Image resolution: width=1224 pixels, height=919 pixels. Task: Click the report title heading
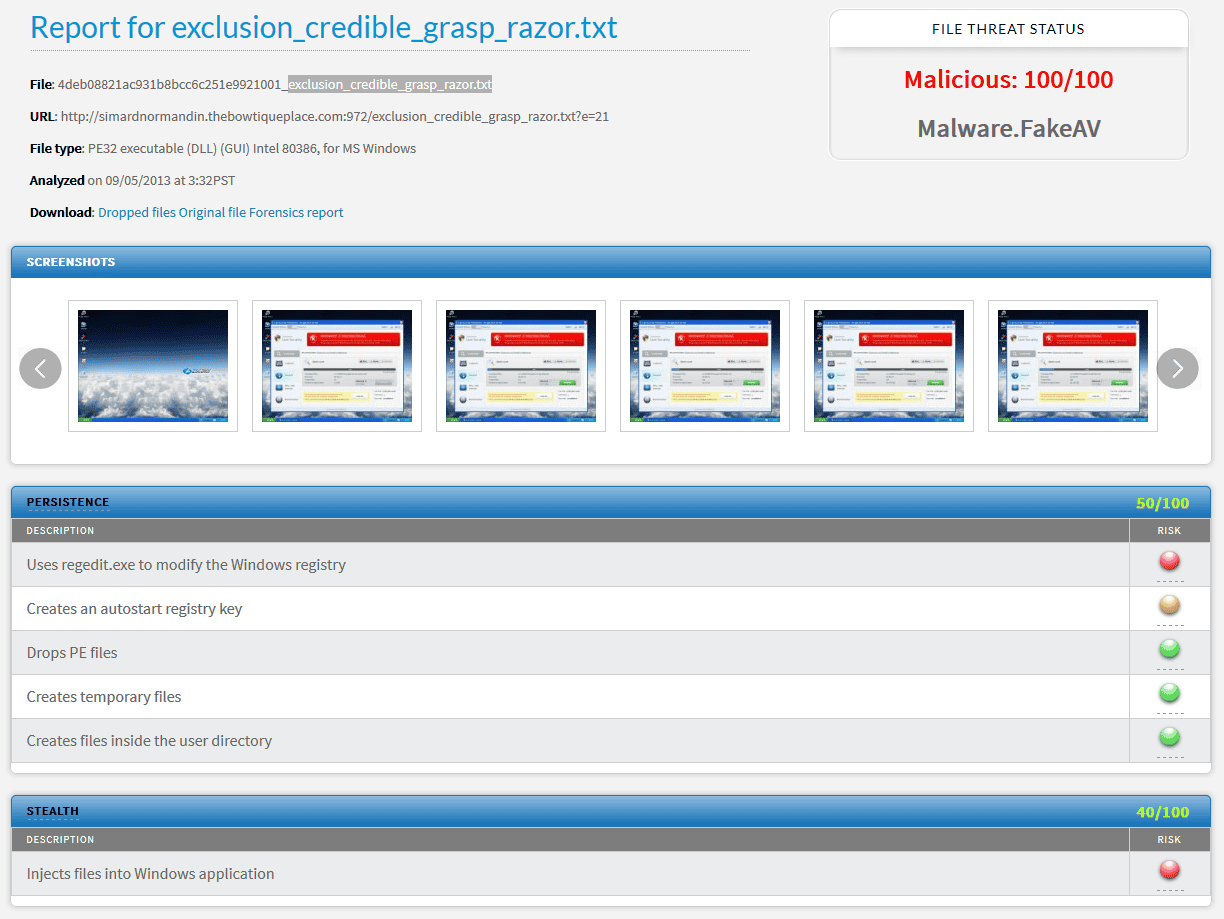click(x=324, y=27)
